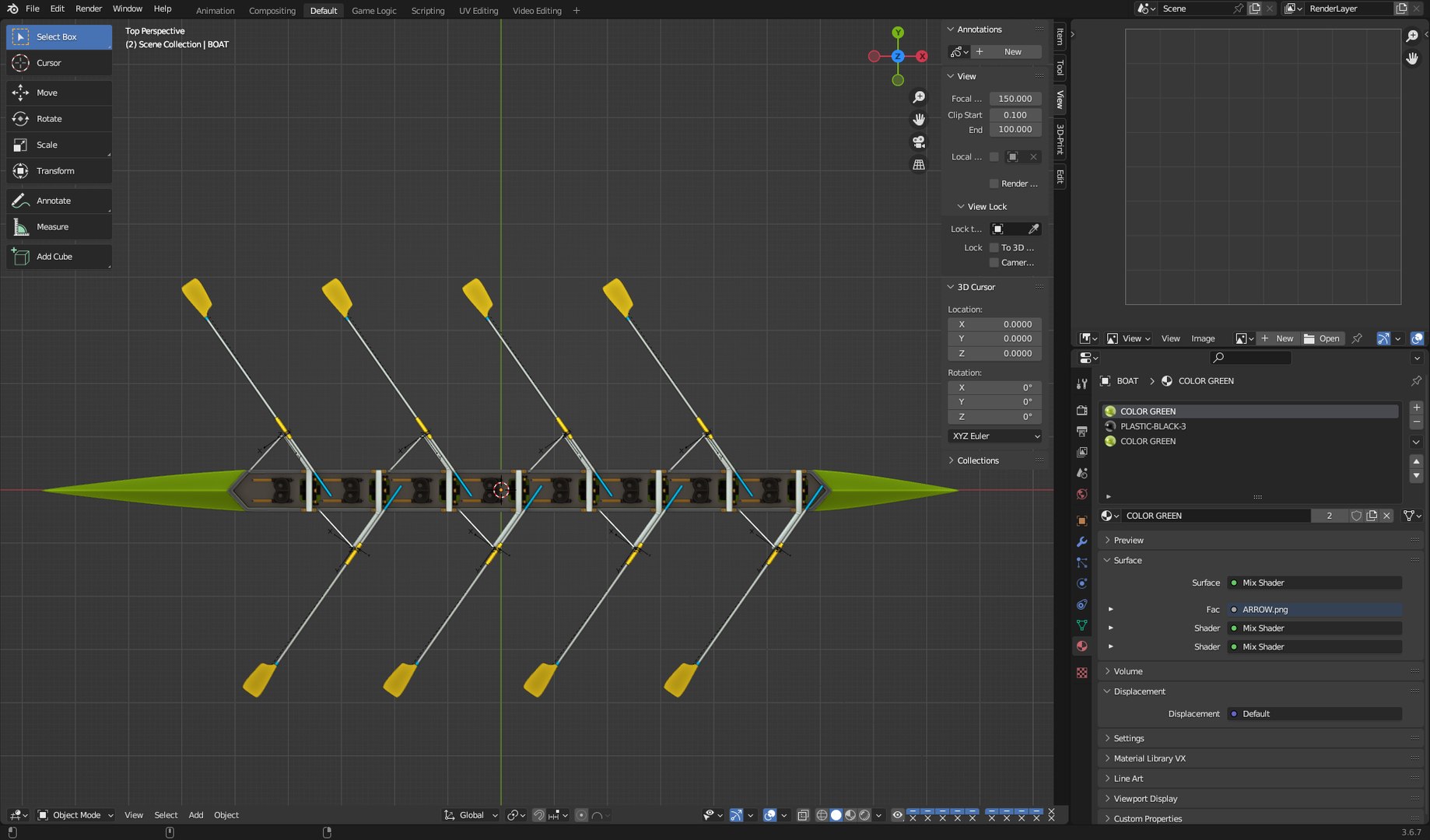Toggle proportional editing button
Screen dimensions: 1430x840
tap(581, 815)
